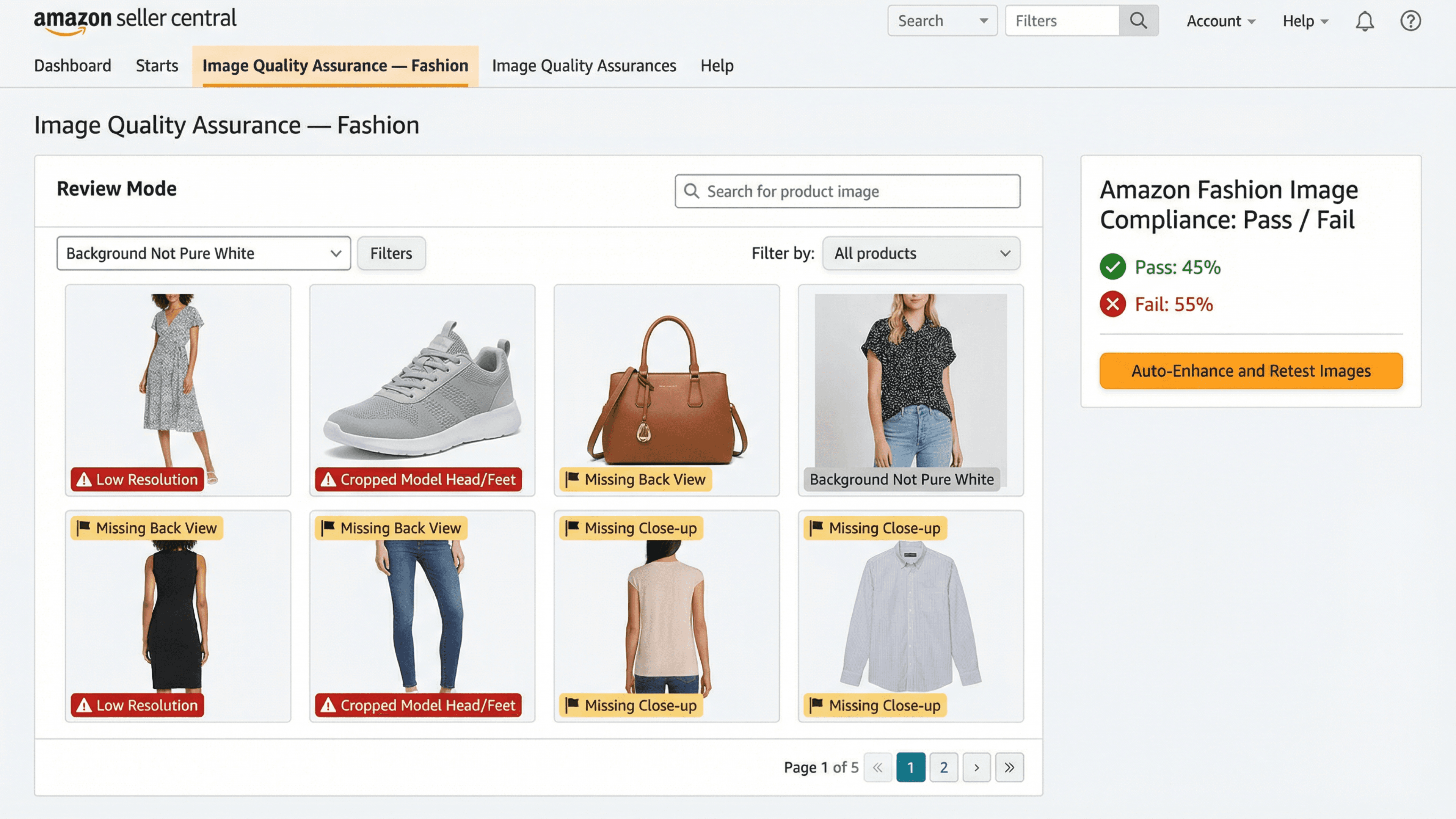Click the Missing Back View flag on the handbag
Viewport: 1456px width, 819px height.
click(635, 479)
